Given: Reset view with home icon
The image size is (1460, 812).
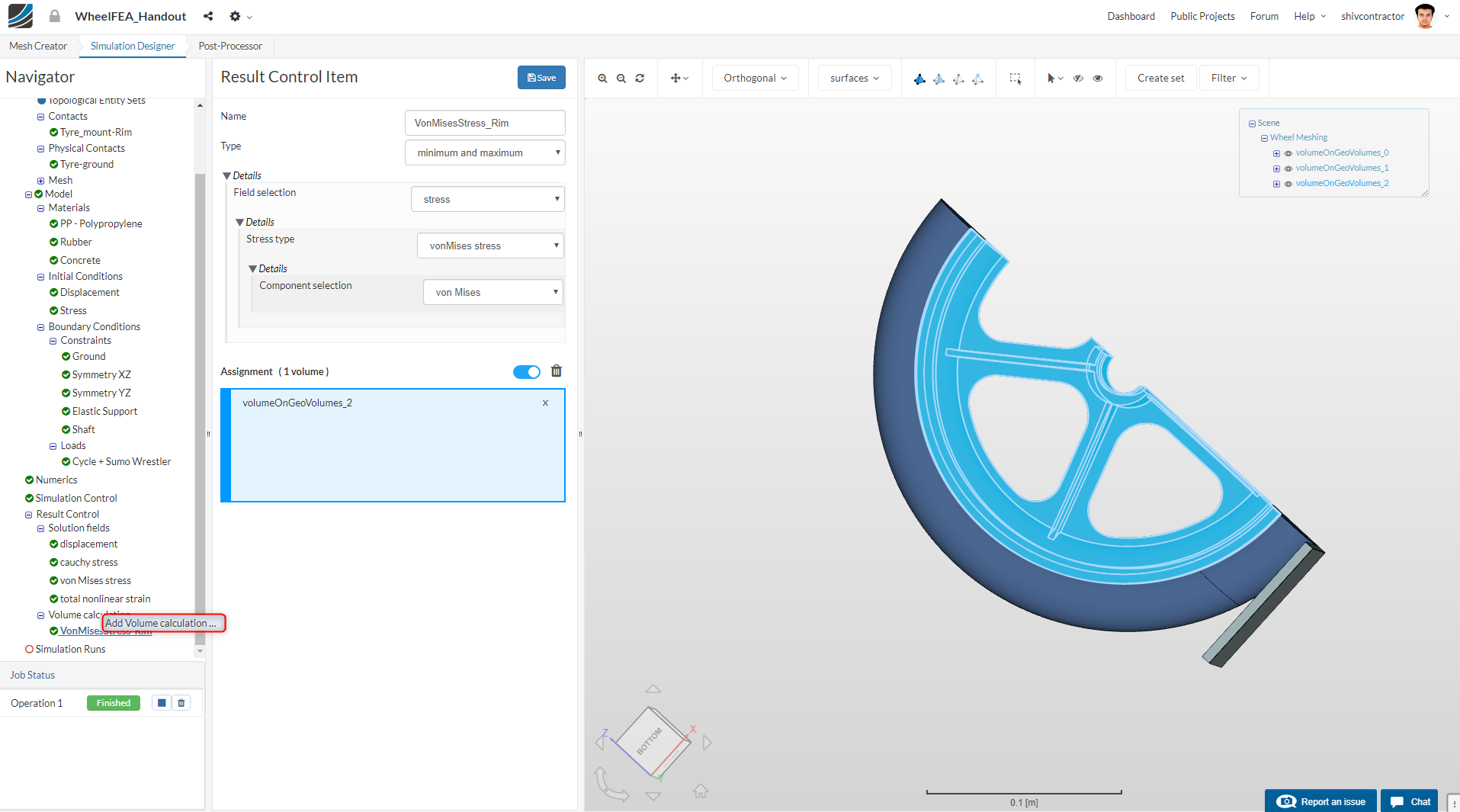Looking at the screenshot, I should tap(701, 791).
